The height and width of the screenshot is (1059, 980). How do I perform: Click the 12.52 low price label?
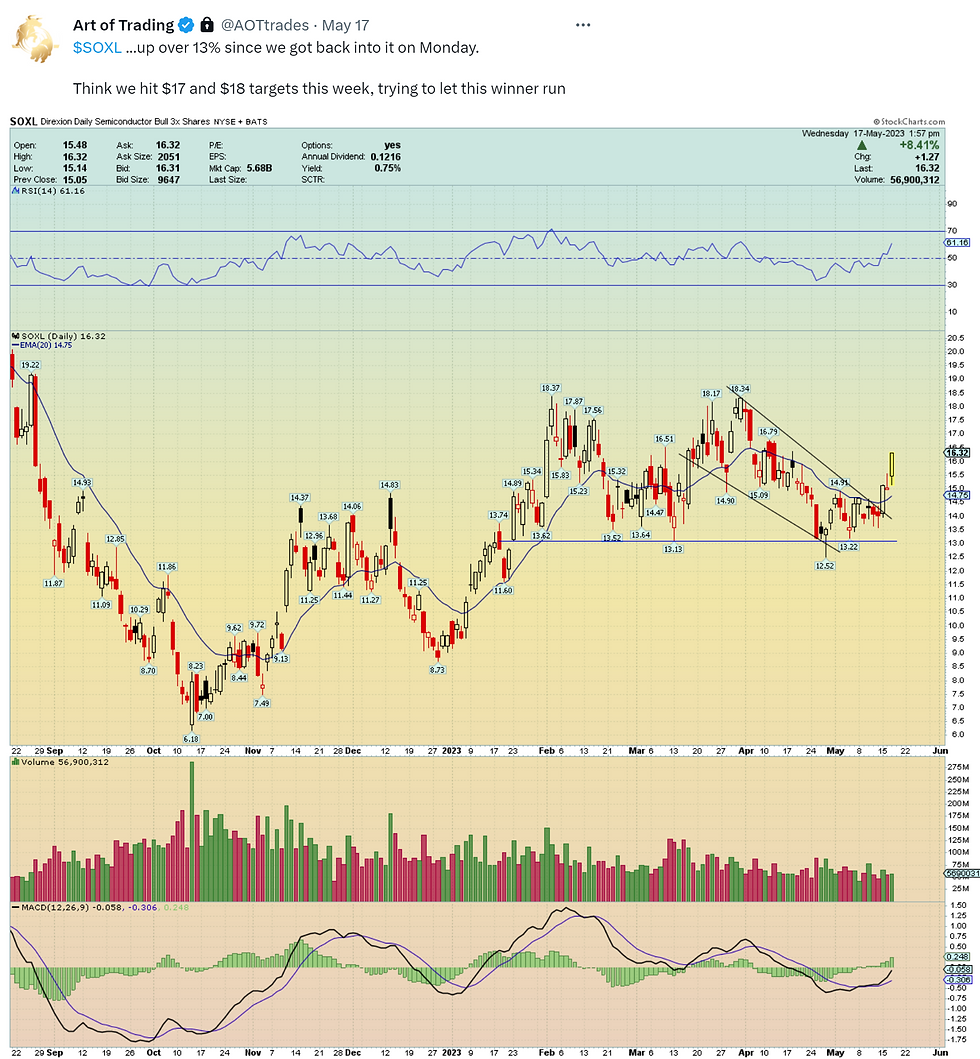(x=825, y=566)
